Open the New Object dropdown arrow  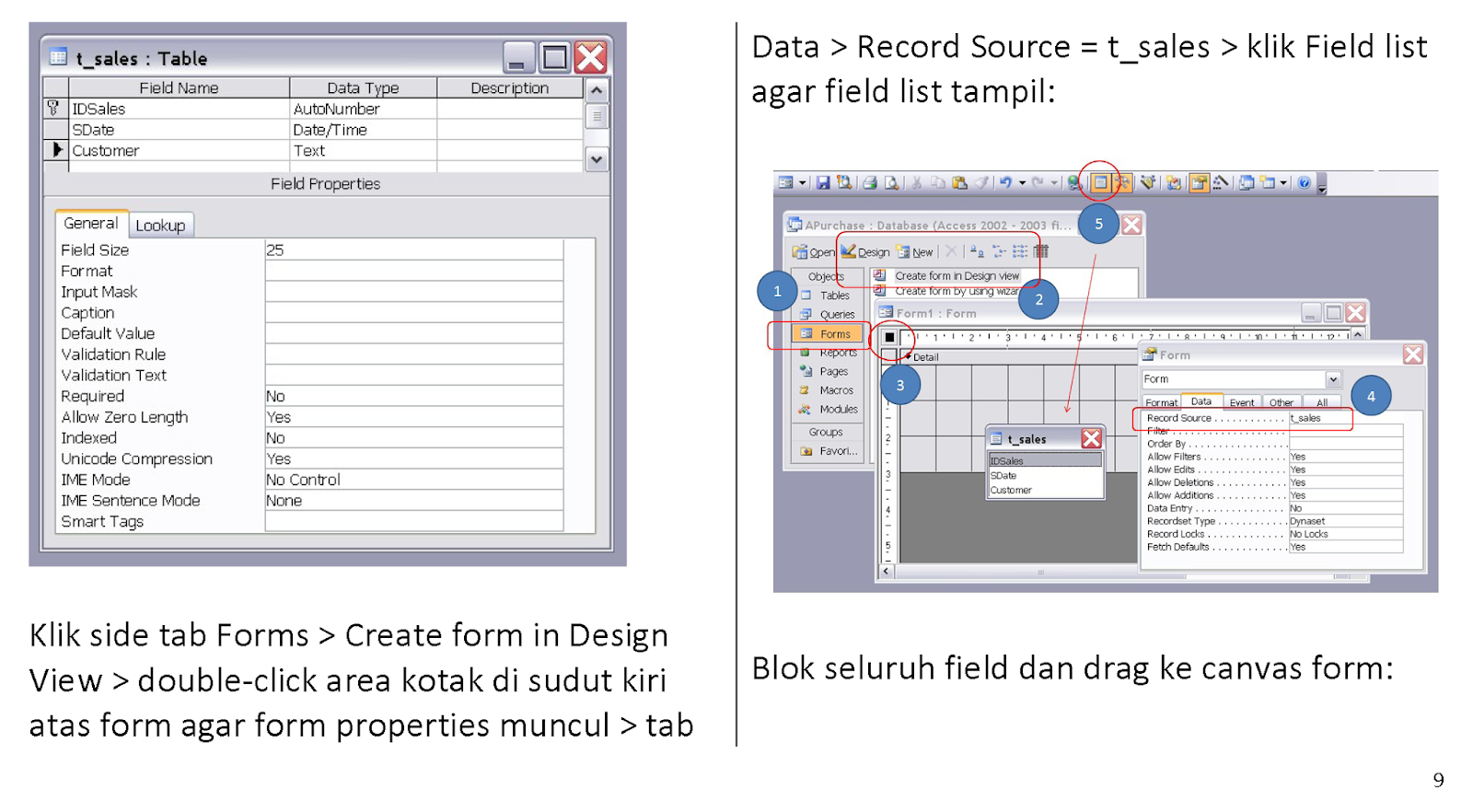click(x=1283, y=182)
